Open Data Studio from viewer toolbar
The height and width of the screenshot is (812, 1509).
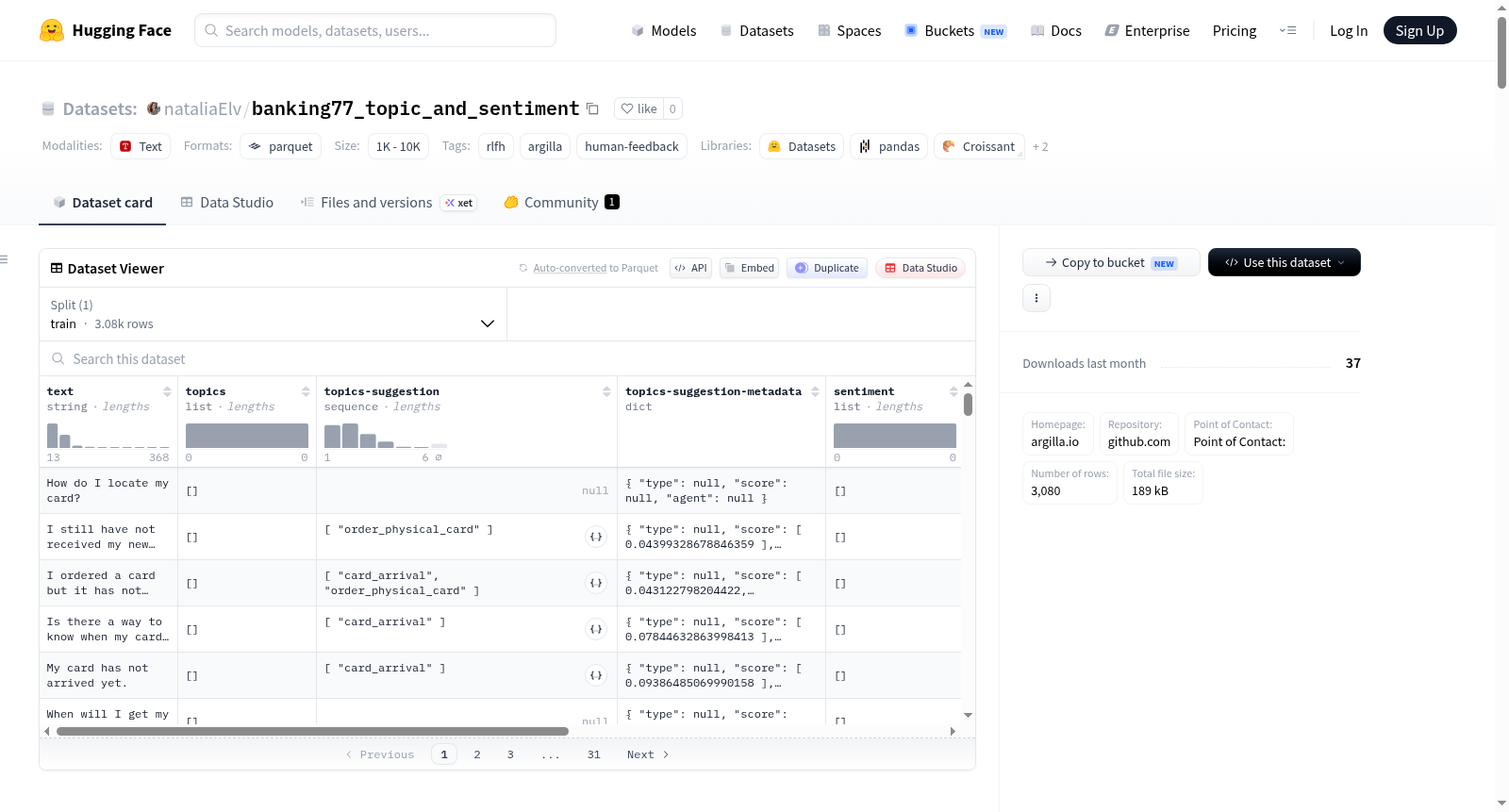click(x=920, y=268)
